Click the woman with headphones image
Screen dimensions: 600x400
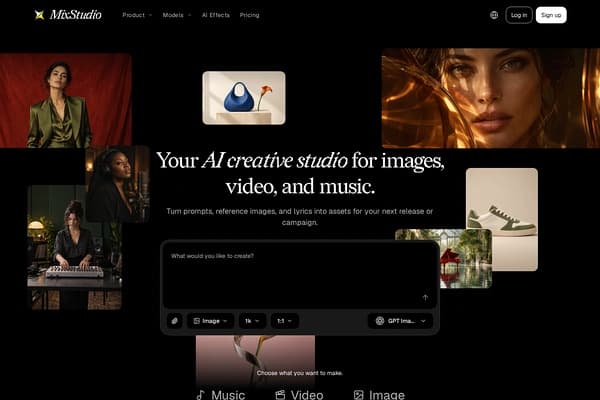pos(117,184)
